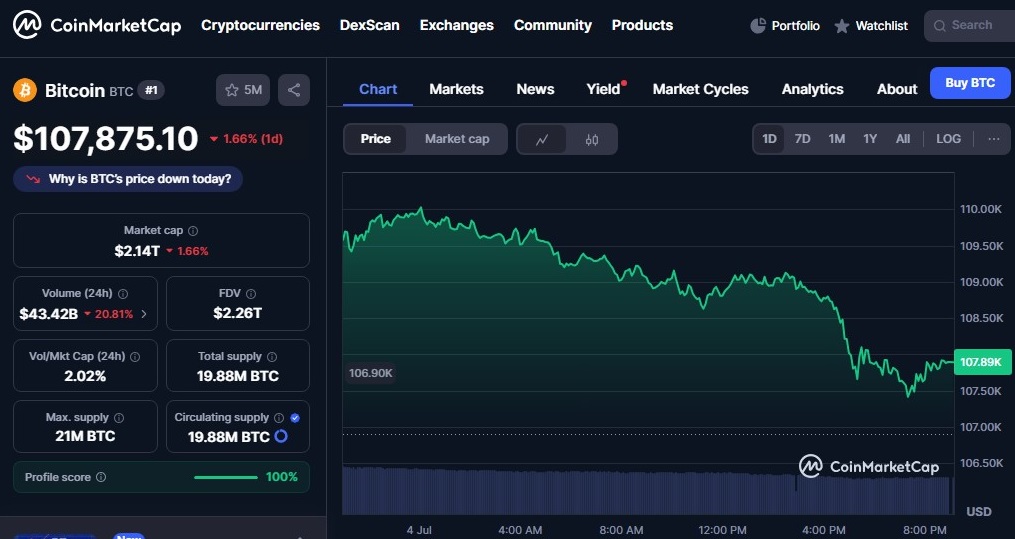Click the Profile score progress bar
The height and width of the screenshot is (539, 1015).
pyautogui.click(x=226, y=478)
